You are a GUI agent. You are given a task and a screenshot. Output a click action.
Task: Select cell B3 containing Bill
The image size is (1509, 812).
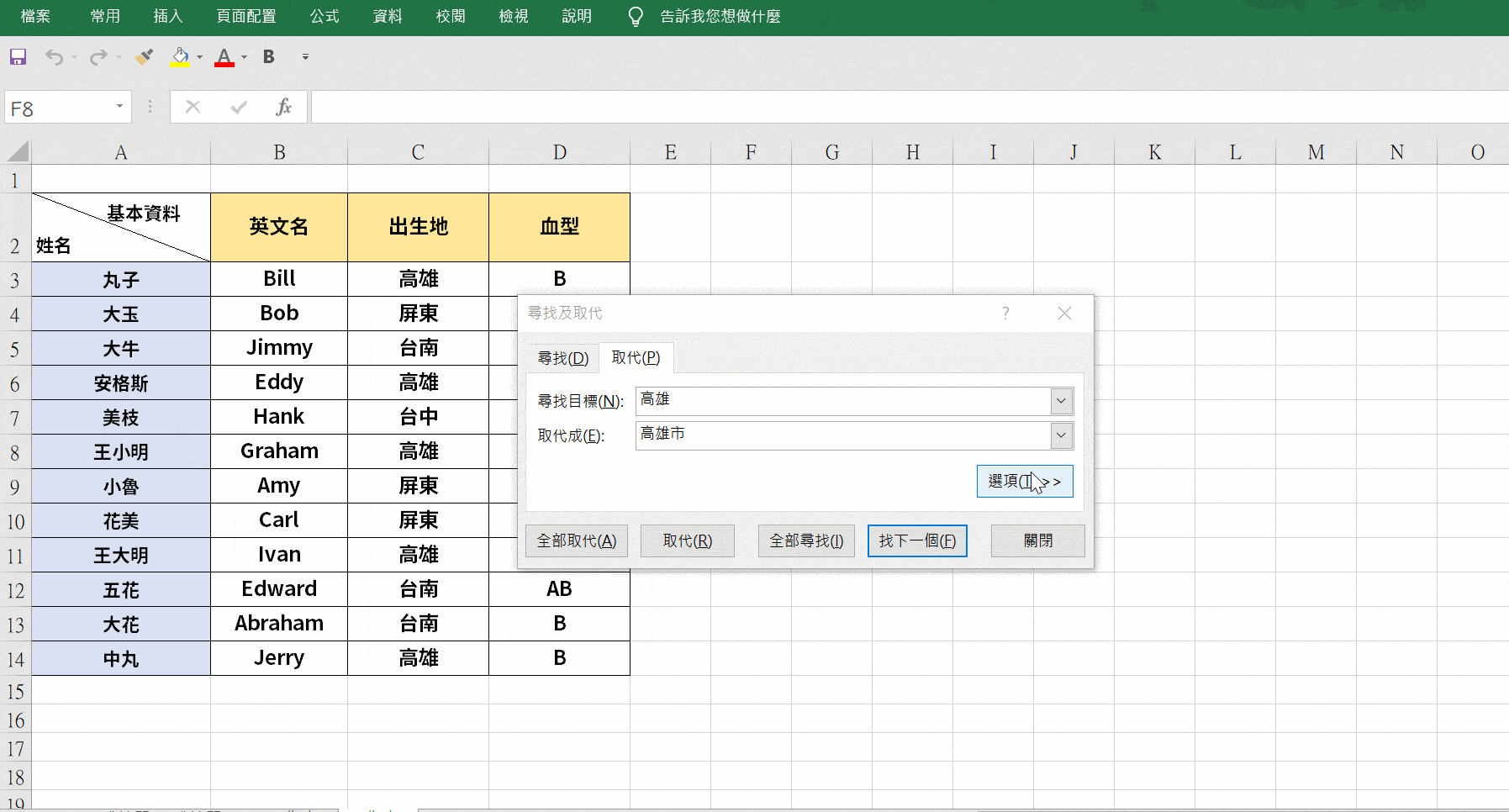coord(278,278)
